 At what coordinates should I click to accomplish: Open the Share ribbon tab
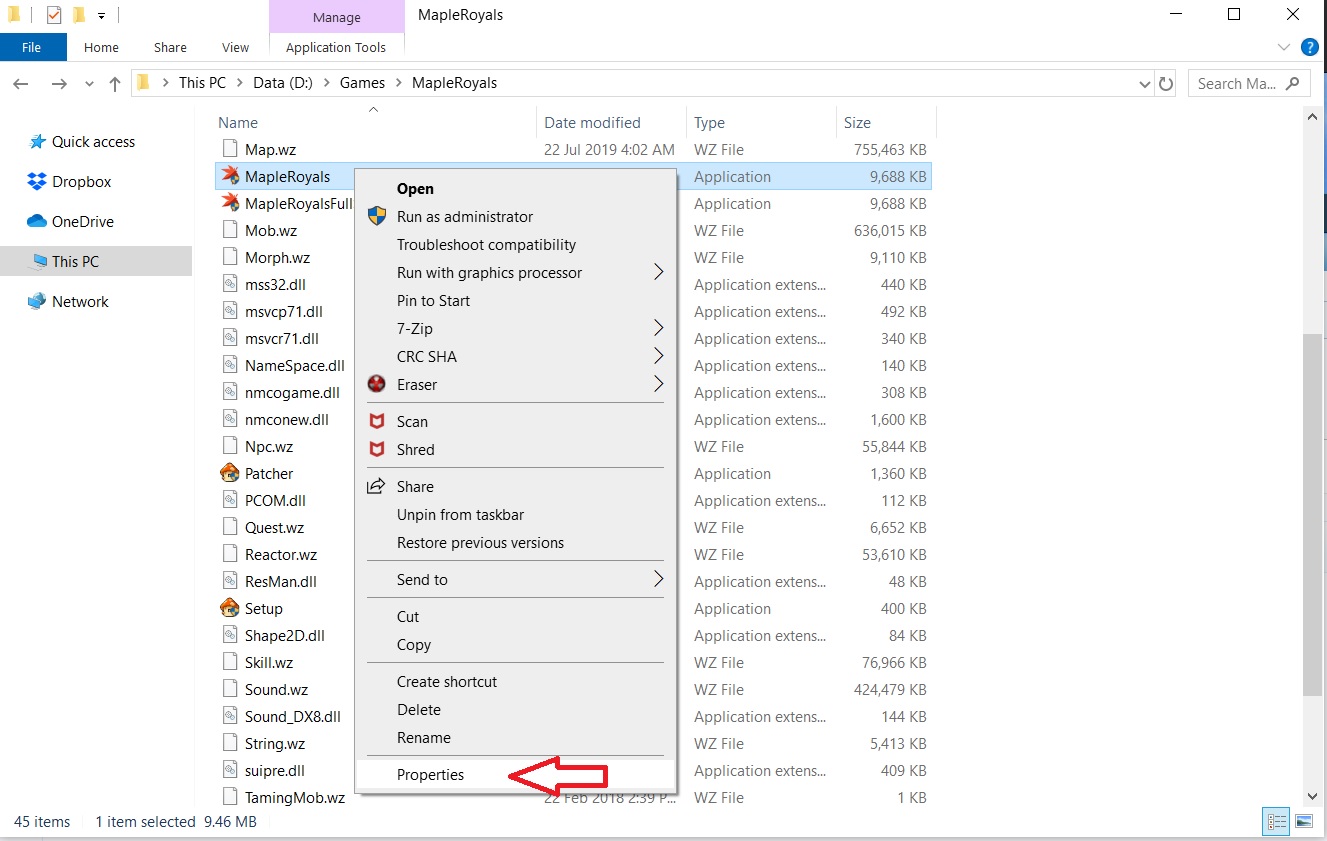click(170, 47)
